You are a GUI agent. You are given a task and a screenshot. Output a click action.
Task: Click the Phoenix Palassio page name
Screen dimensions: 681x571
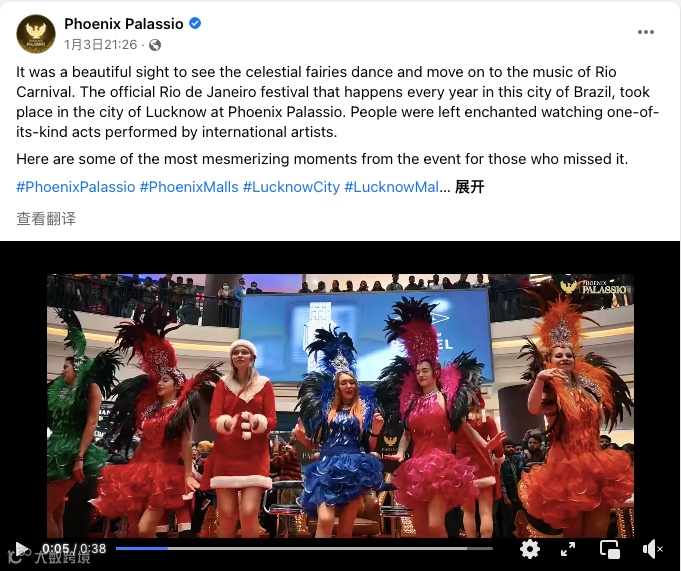(x=124, y=23)
